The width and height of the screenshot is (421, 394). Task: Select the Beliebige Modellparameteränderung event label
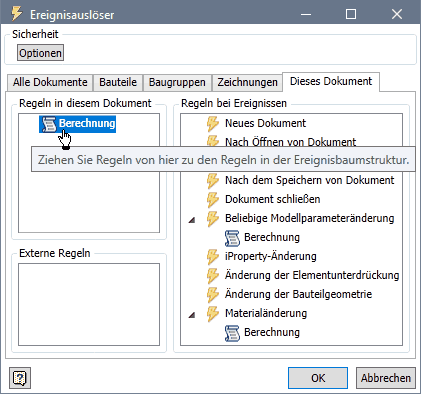(x=310, y=218)
